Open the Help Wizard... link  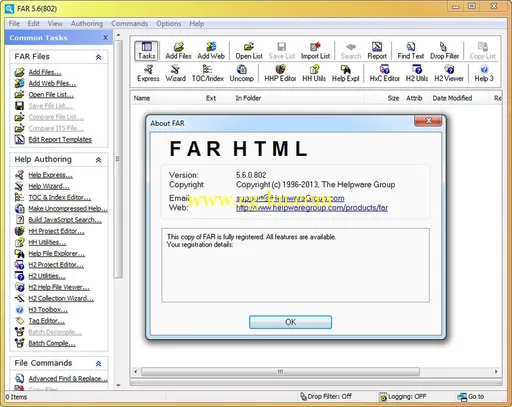[49, 186]
